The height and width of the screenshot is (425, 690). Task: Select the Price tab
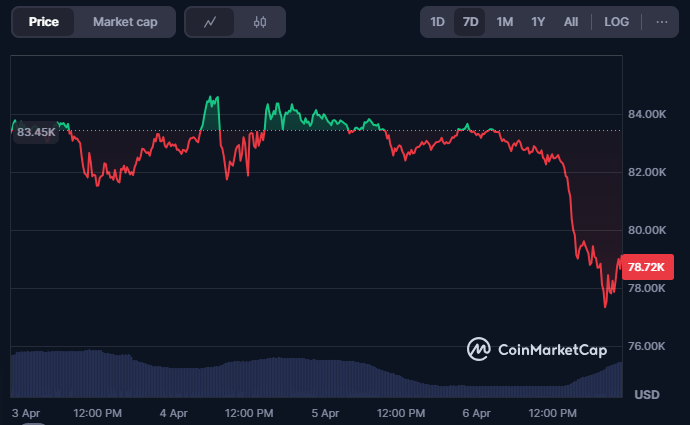43,22
